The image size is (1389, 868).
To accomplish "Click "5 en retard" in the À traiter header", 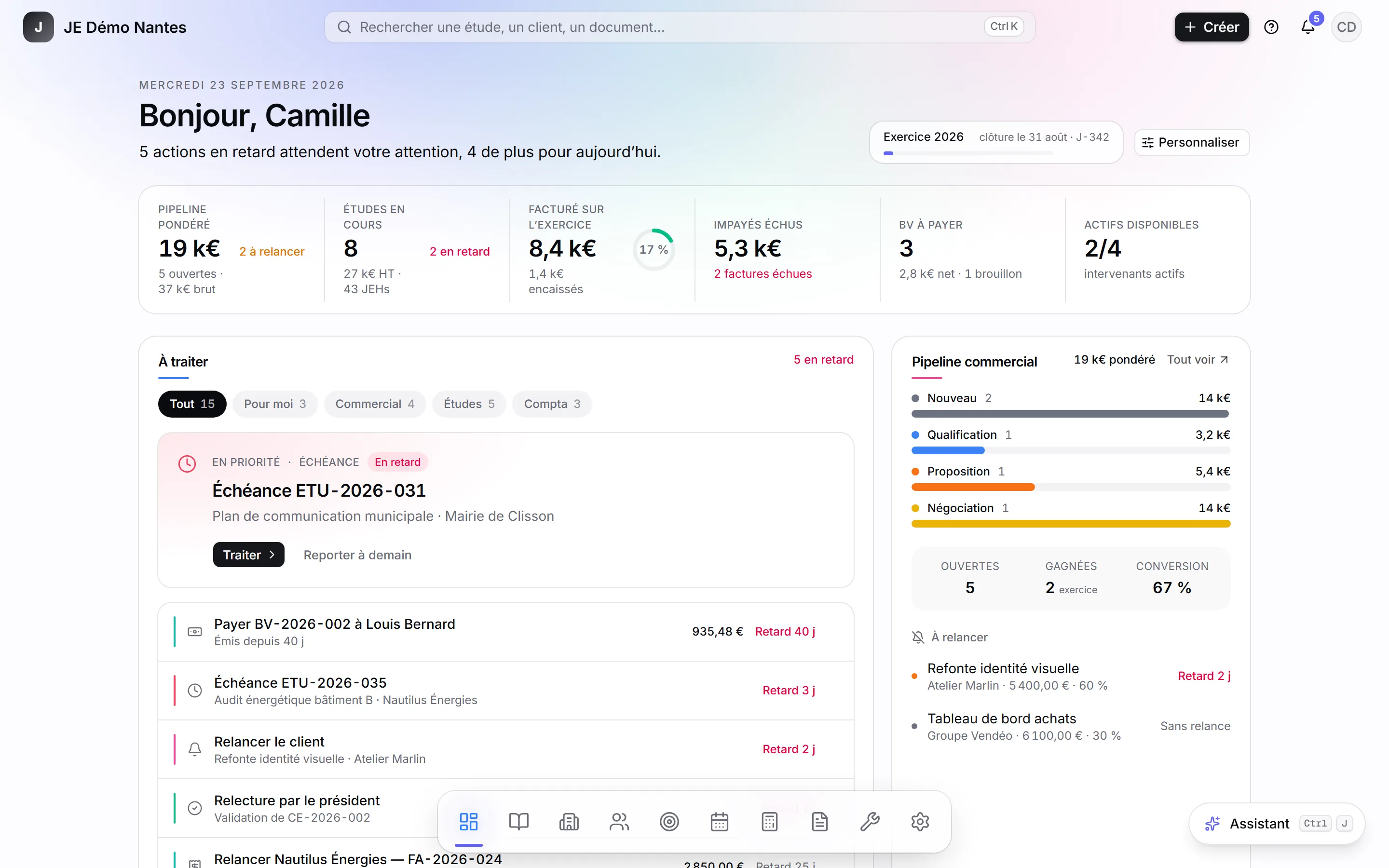I will 824,359.
